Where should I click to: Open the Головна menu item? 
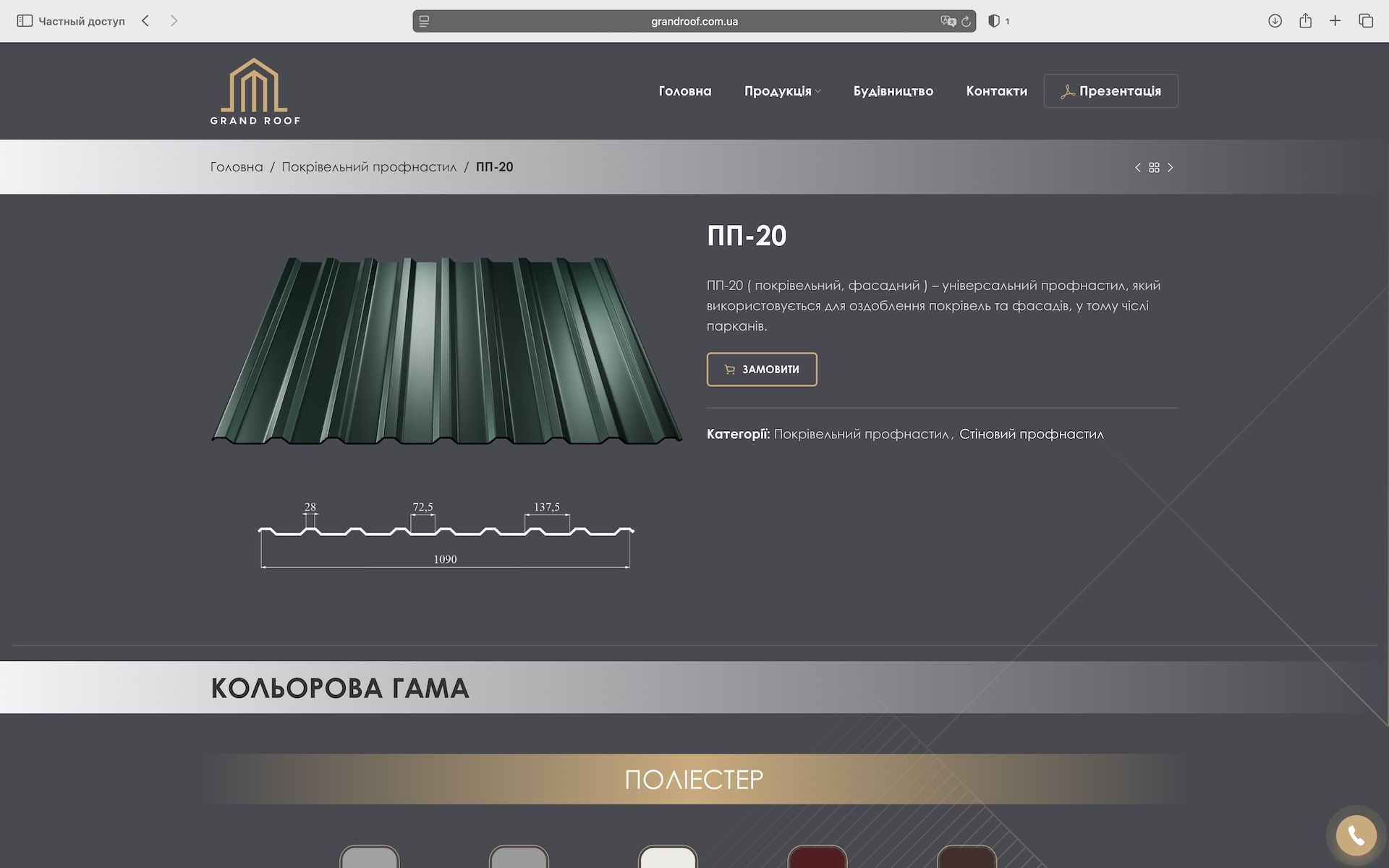(684, 91)
